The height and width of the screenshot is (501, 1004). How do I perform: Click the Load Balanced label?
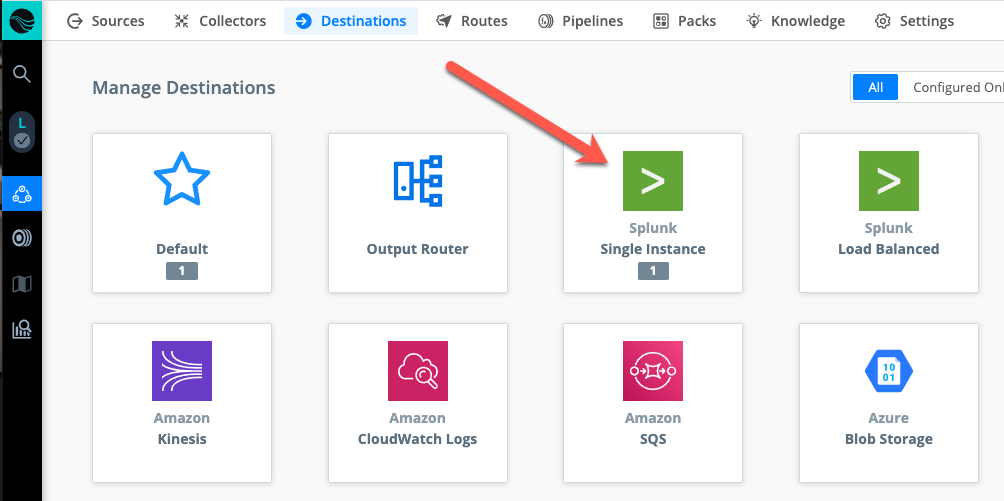click(889, 249)
